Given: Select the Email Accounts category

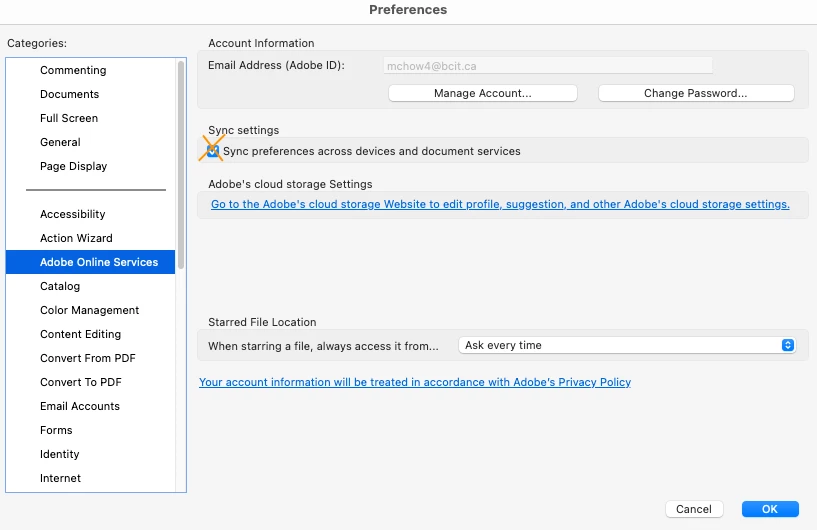Looking at the screenshot, I should pyautogui.click(x=80, y=406).
